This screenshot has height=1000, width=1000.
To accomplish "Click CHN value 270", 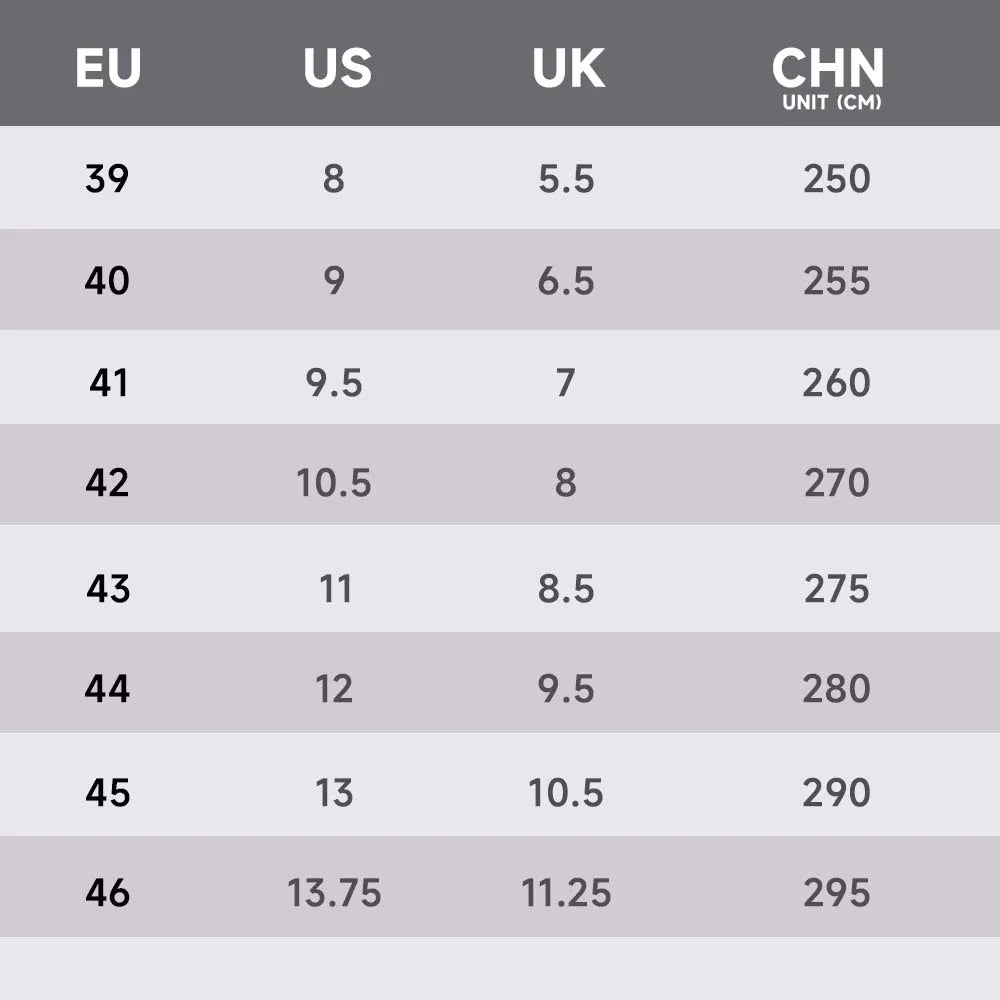I will tap(836, 482).
